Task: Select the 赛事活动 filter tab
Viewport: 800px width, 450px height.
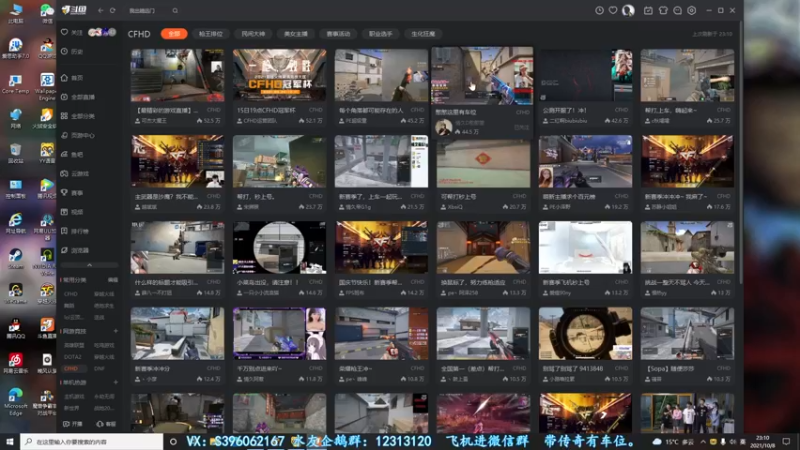Action: tap(338, 34)
